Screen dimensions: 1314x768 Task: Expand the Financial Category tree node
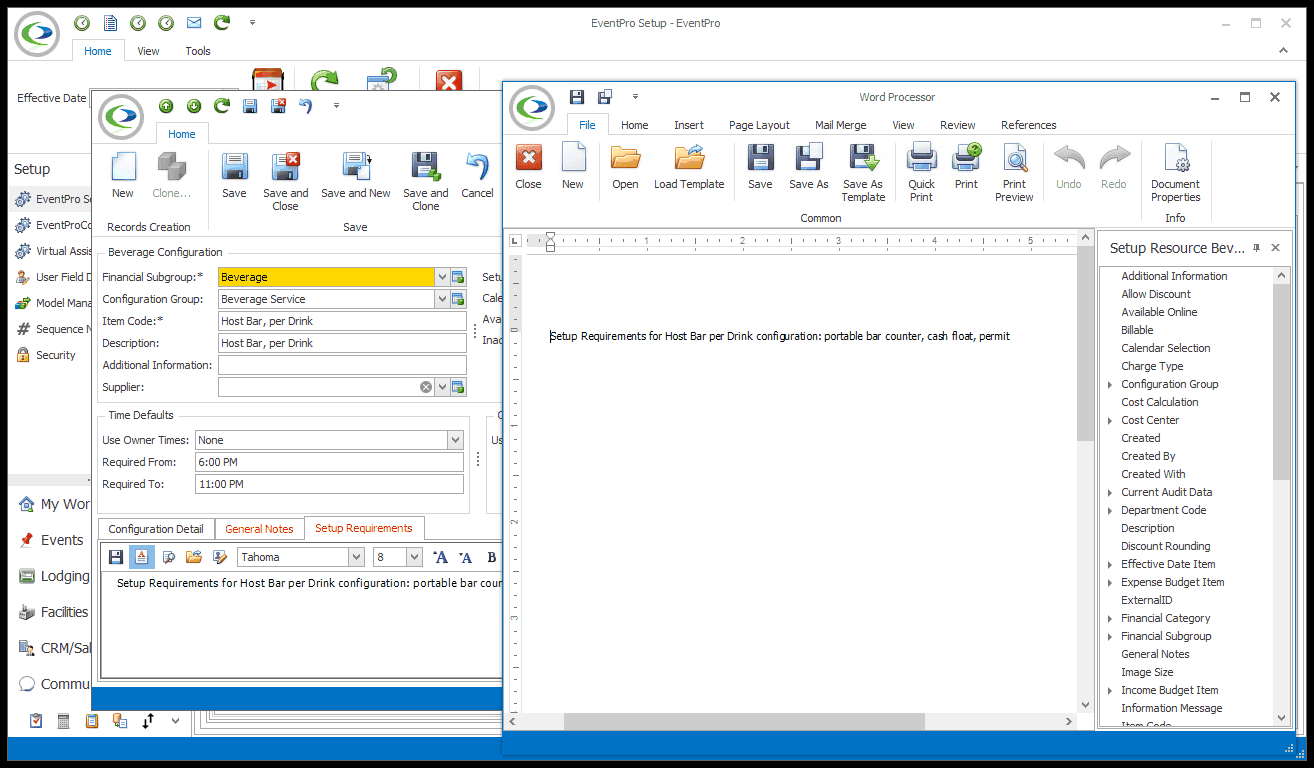coord(1110,618)
